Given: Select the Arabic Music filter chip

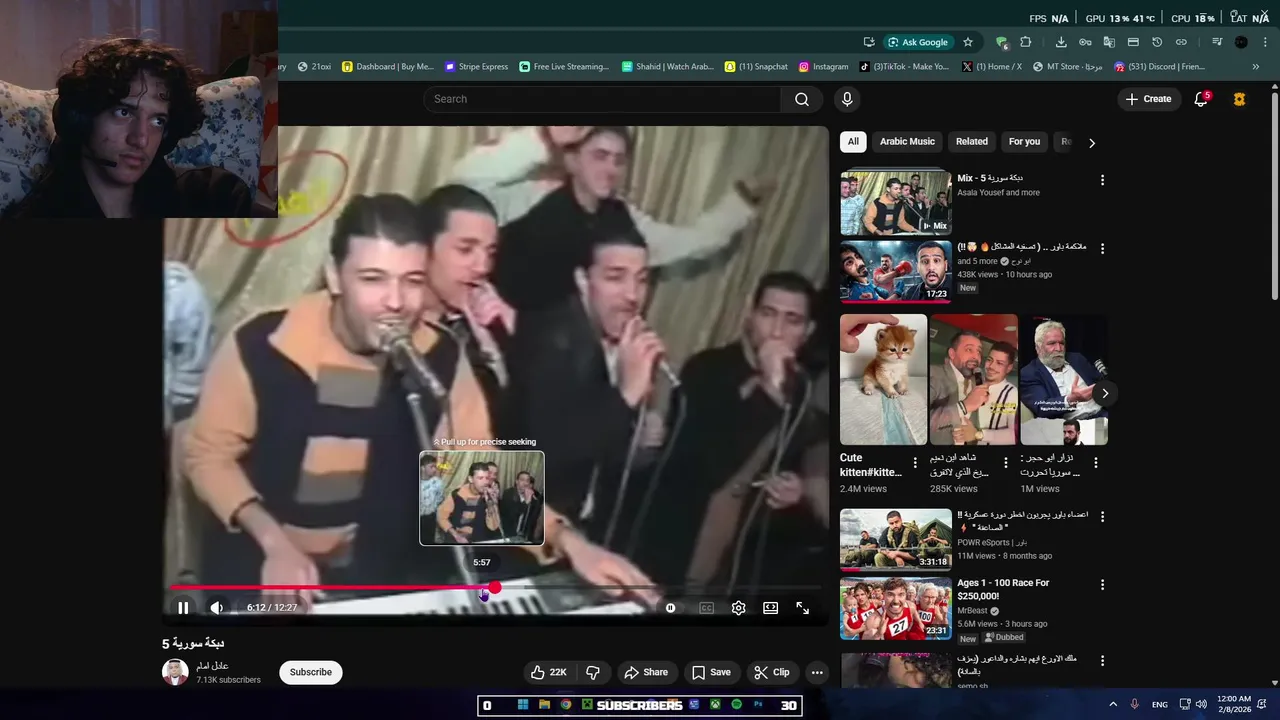Looking at the screenshot, I should 907,142.
